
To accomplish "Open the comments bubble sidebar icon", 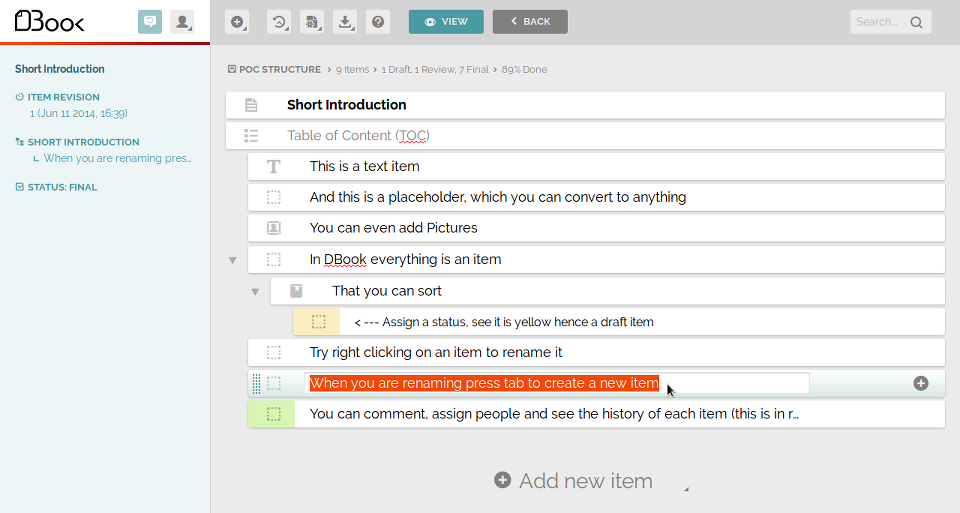I will click(x=150, y=22).
